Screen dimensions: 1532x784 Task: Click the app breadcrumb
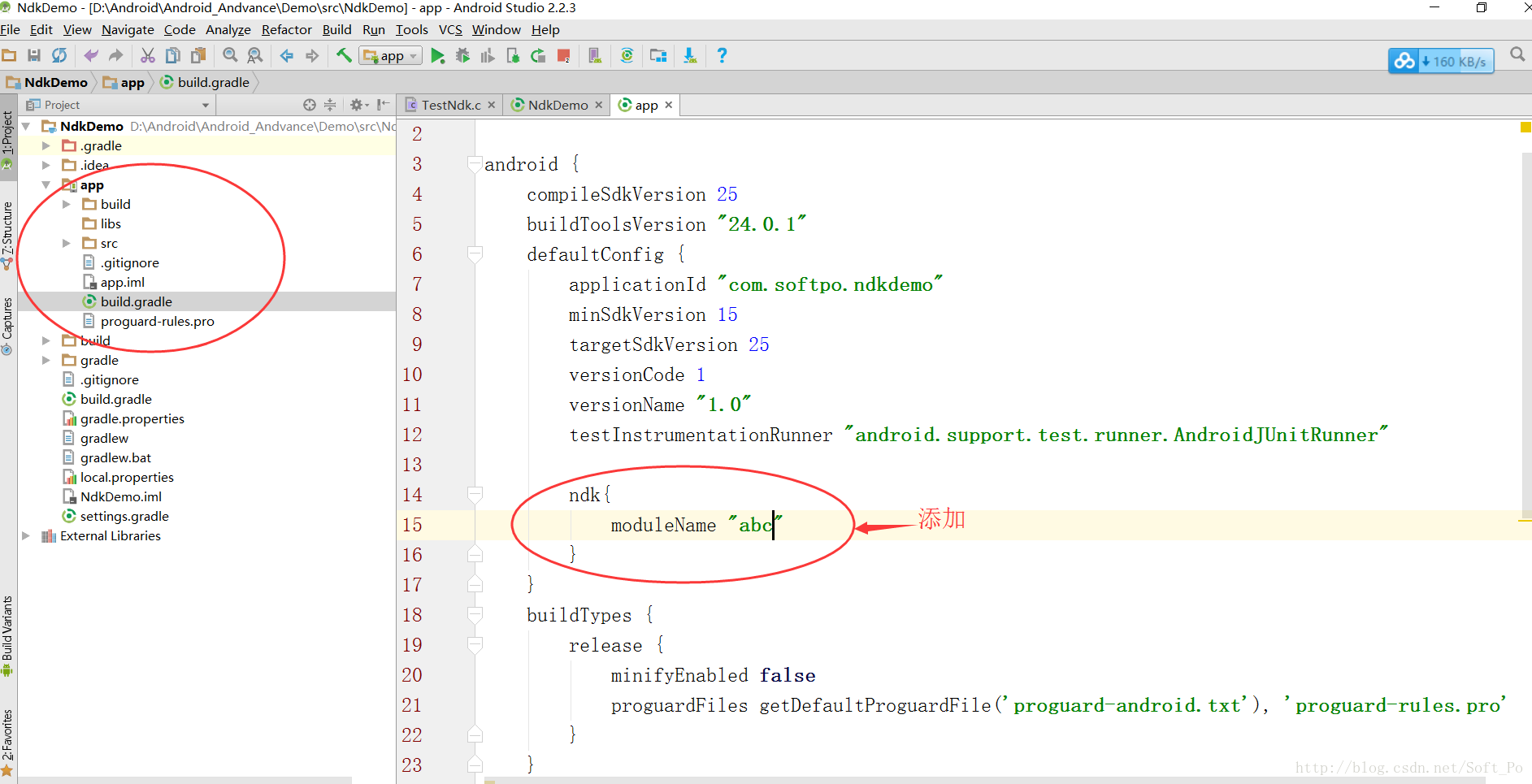point(124,82)
